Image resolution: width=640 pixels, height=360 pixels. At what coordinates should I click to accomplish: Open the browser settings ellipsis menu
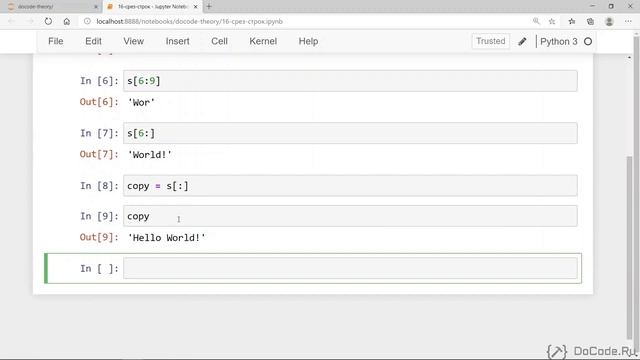[x=628, y=21]
